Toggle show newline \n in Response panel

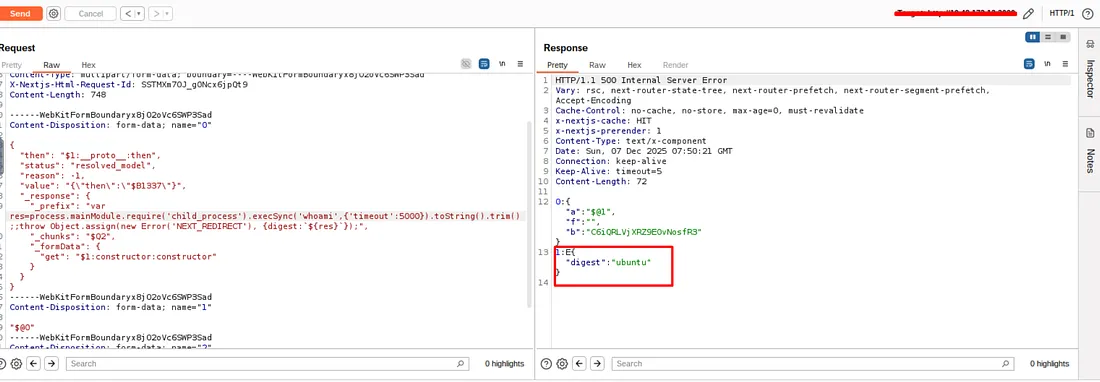pos(1047,64)
